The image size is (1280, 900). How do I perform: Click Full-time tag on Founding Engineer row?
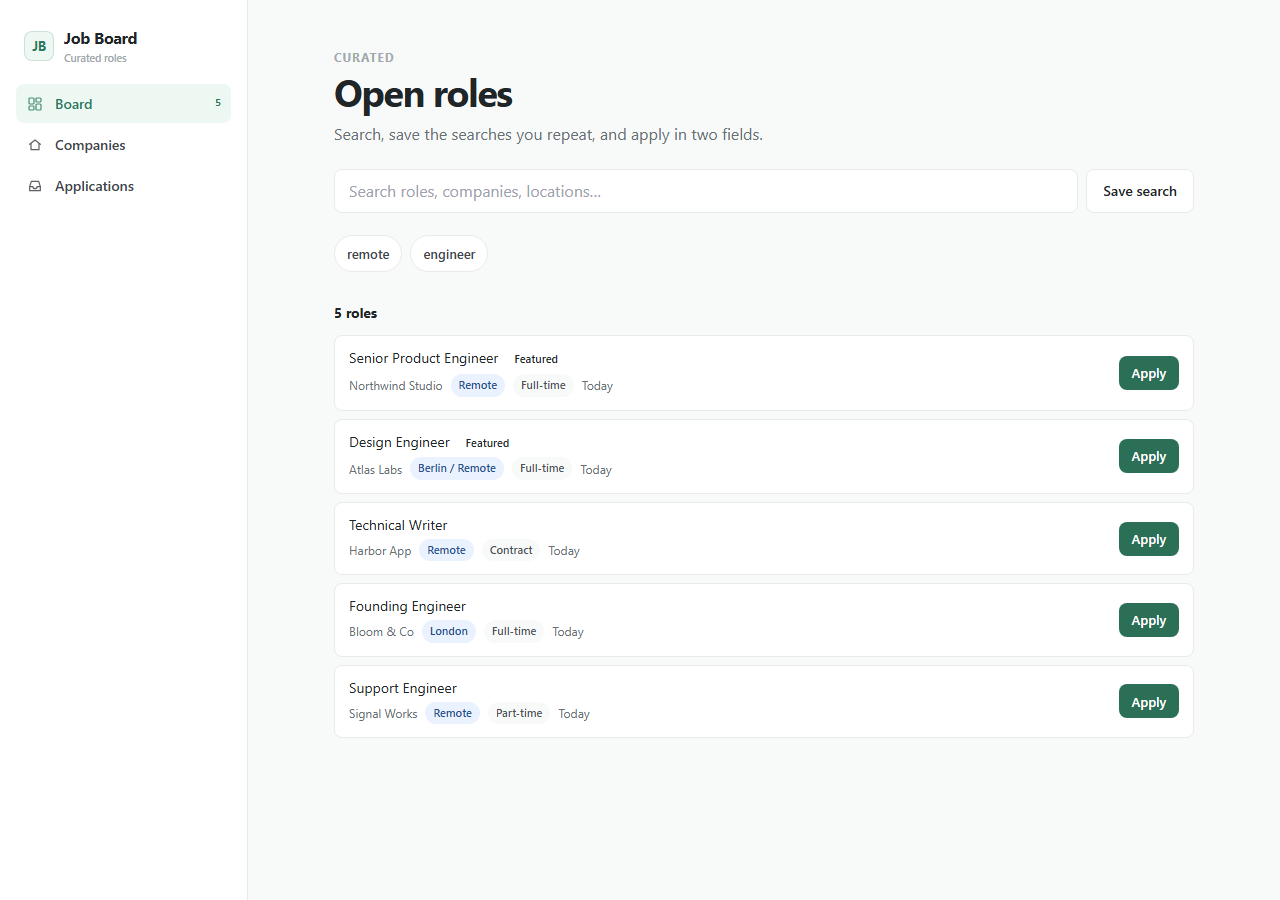[514, 631]
